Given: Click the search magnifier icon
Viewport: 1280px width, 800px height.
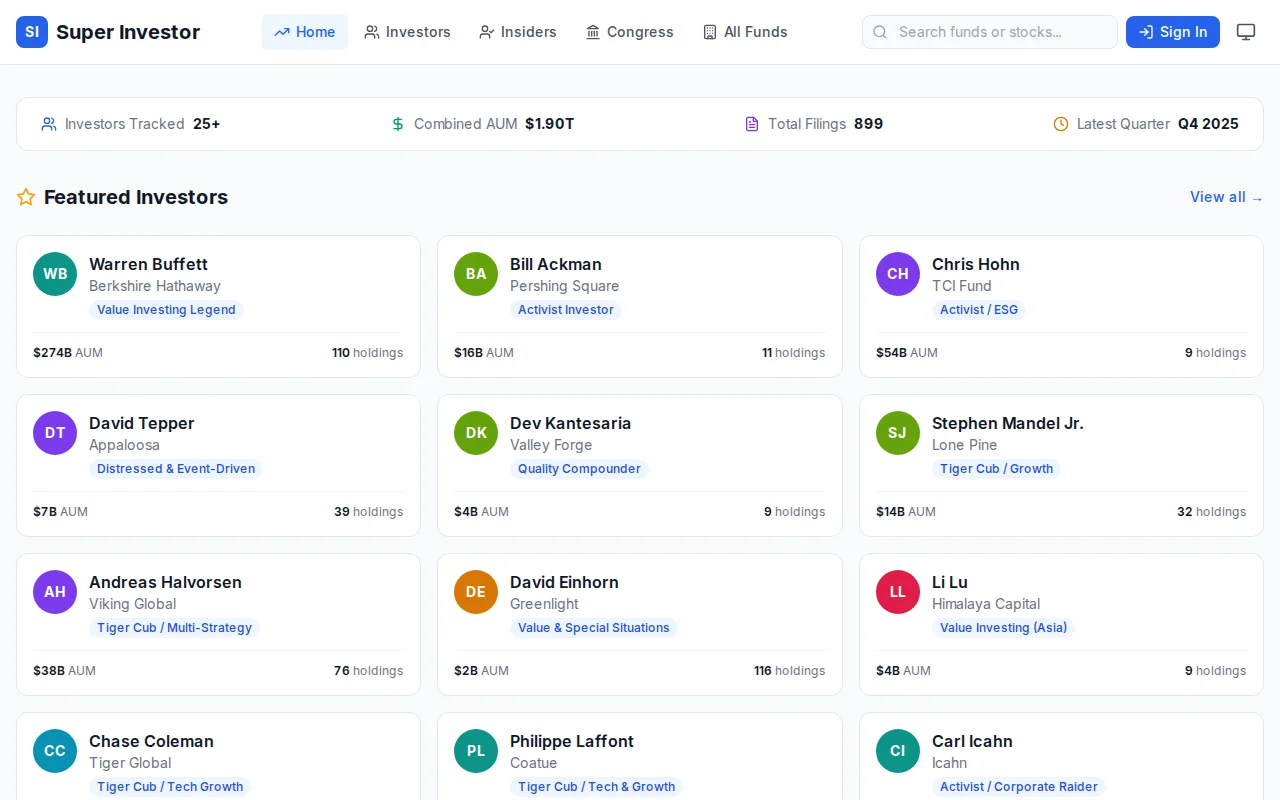Looking at the screenshot, I should [880, 32].
